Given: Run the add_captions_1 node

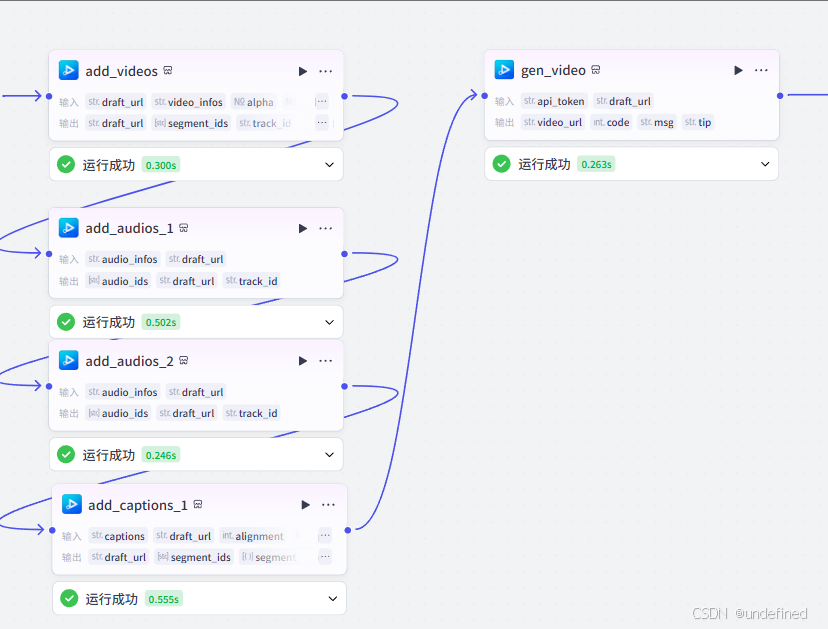Looking at the screenshot, I should pyautogui.click(x=305, y=505).
